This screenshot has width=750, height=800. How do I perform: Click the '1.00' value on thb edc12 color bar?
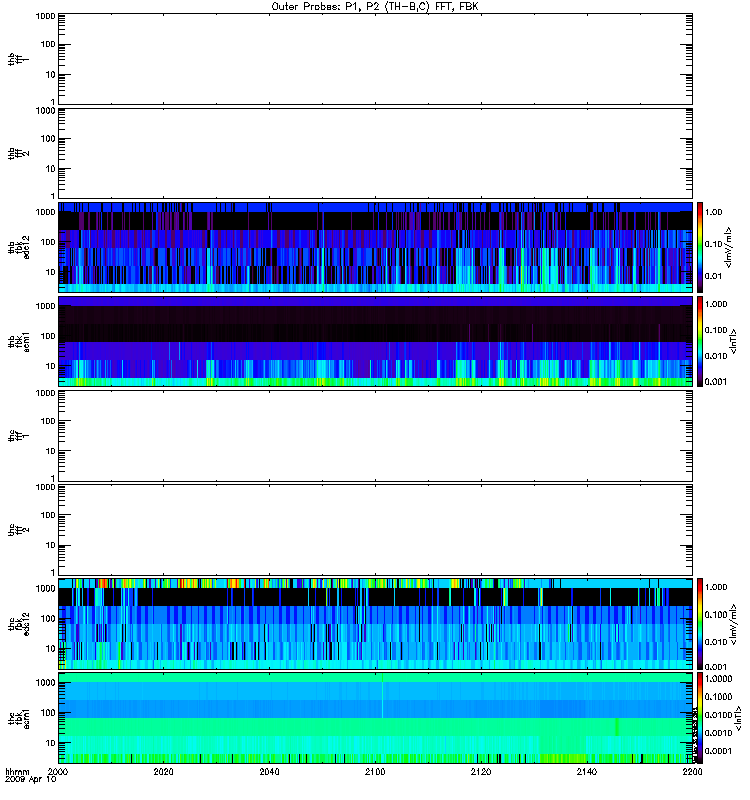714,212
